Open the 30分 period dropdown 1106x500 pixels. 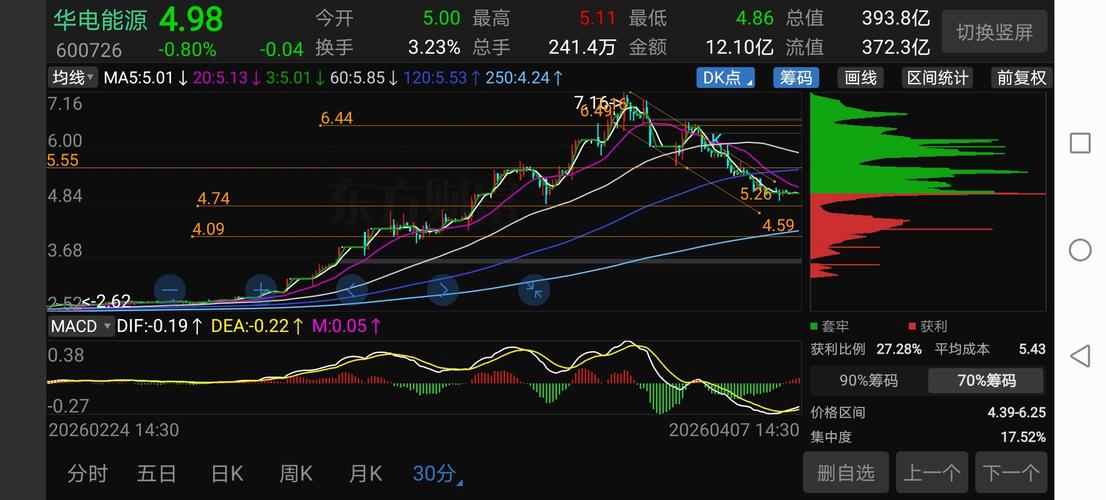437,473
